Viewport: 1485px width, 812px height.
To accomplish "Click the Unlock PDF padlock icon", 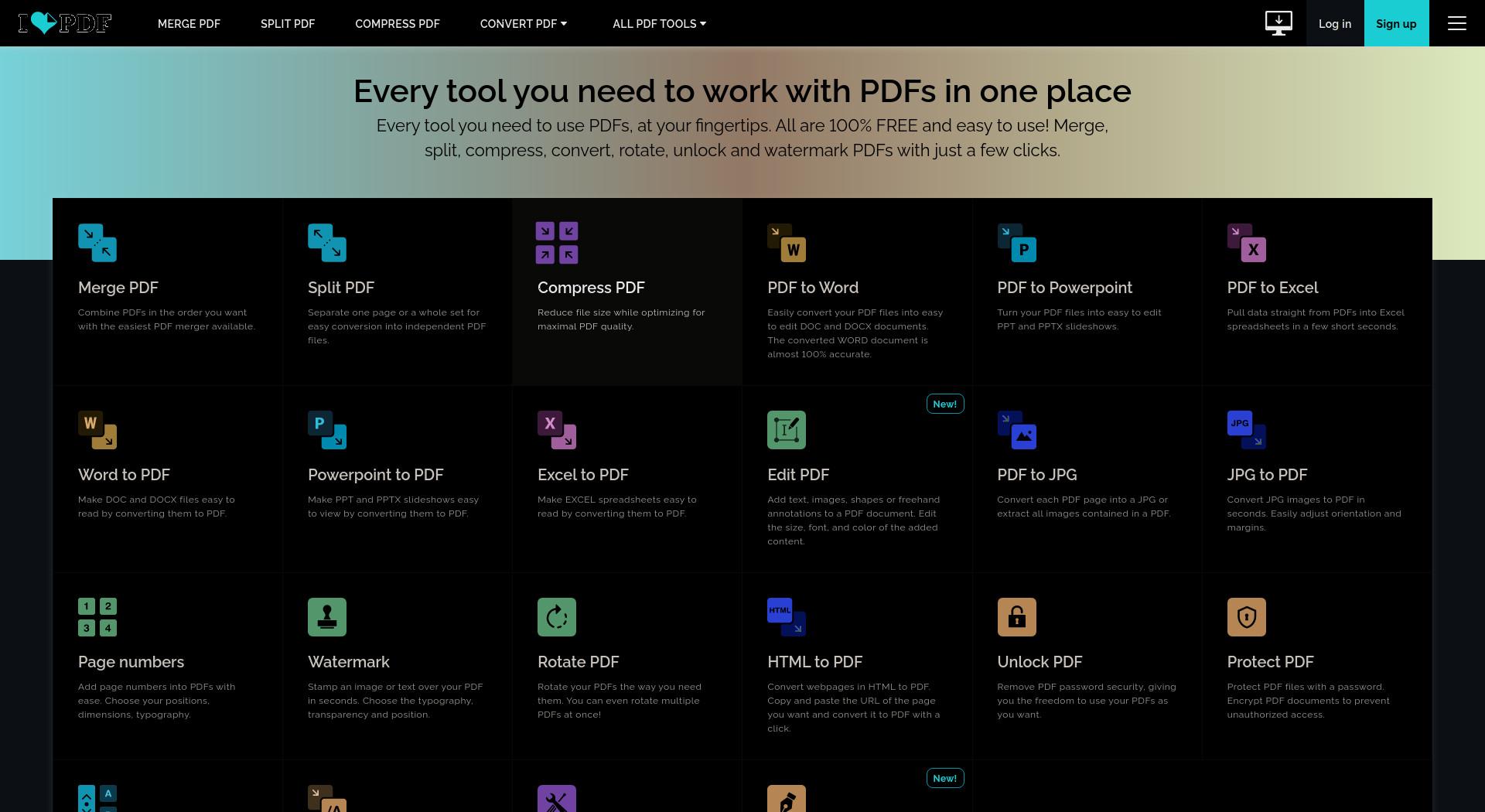I will coord(1016,617).
